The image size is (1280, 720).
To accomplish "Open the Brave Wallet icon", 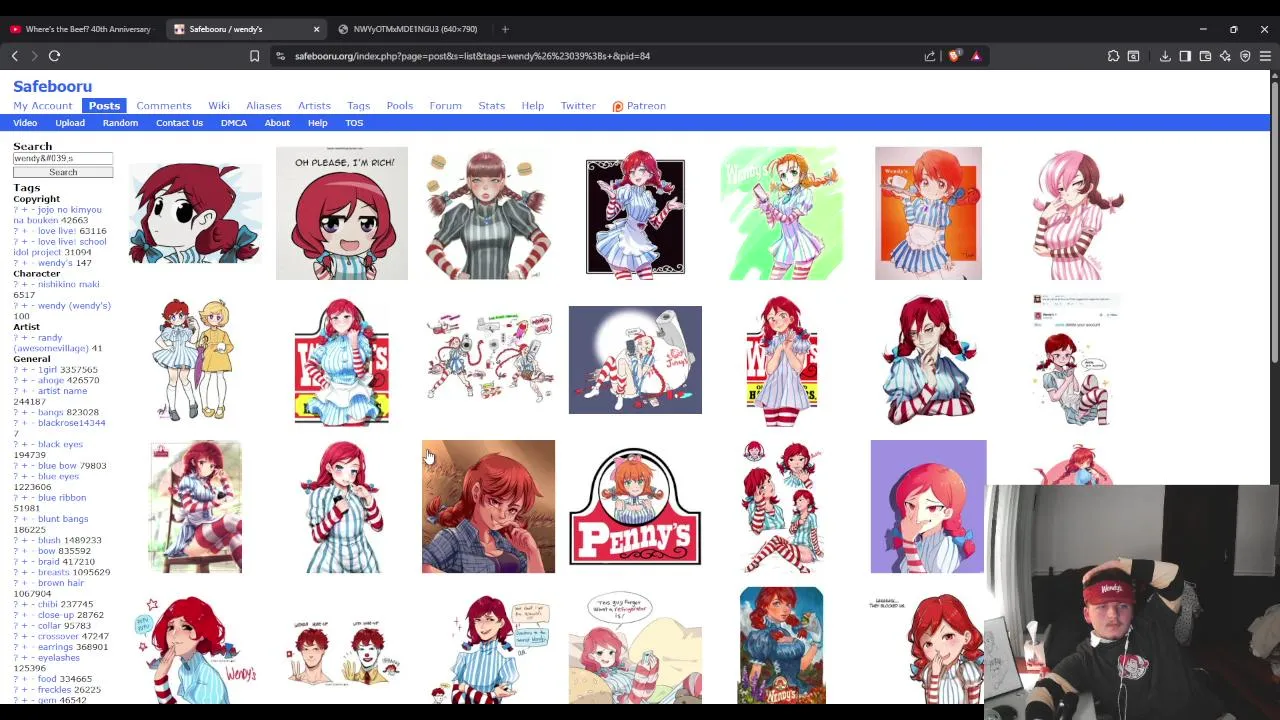I will tap(1205, 56).
